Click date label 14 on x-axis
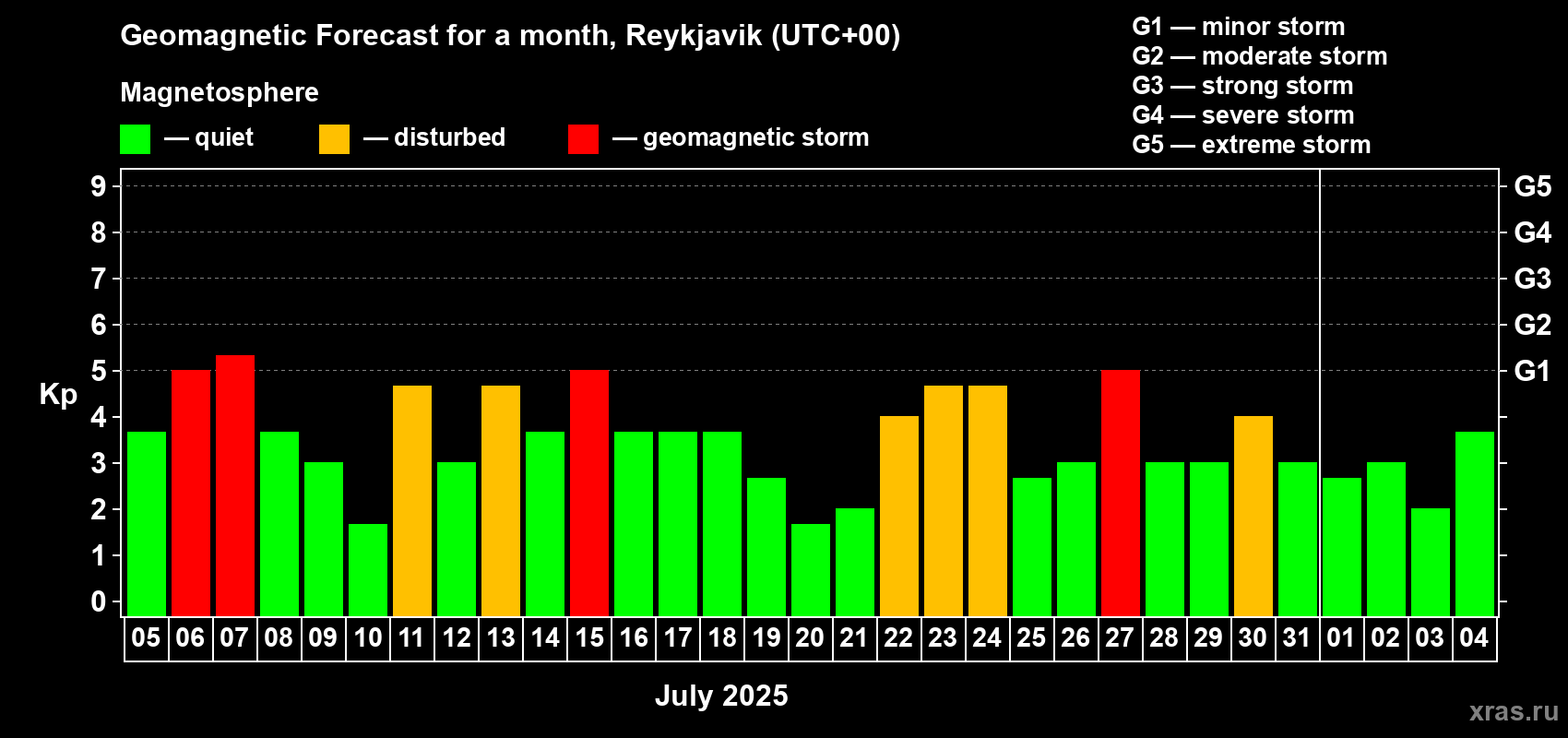 [x=545, y=637]
